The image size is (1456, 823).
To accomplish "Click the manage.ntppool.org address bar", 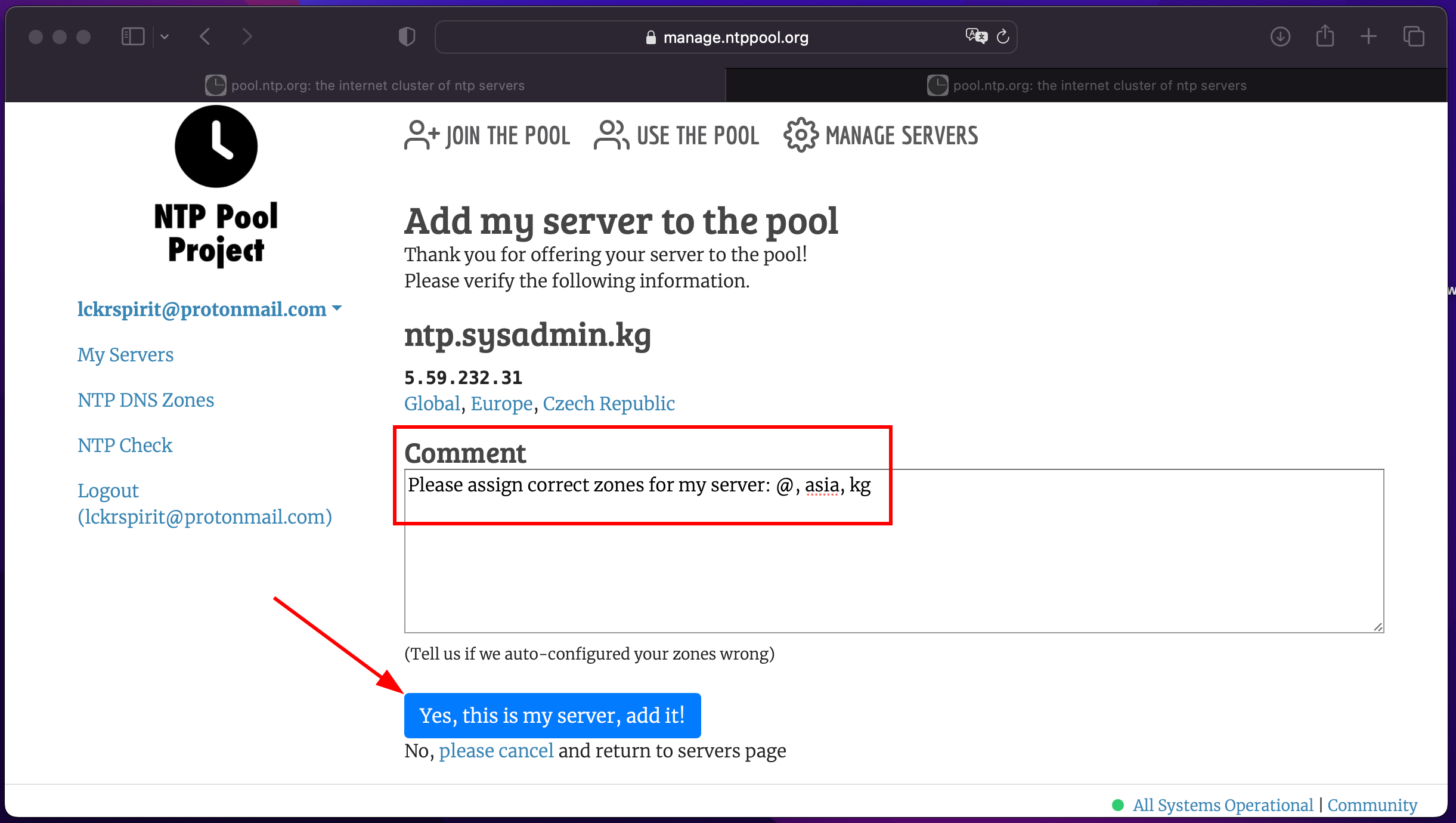I will point(726,37).
